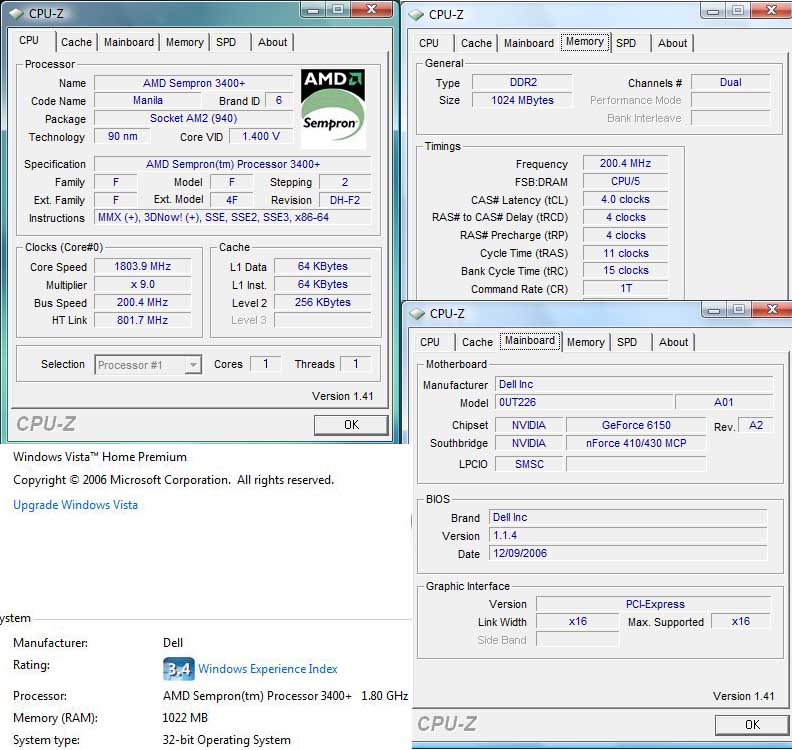Click the memory Type value DDR2
This screenshot has height=750, width=792.
[x=523, y=82]
